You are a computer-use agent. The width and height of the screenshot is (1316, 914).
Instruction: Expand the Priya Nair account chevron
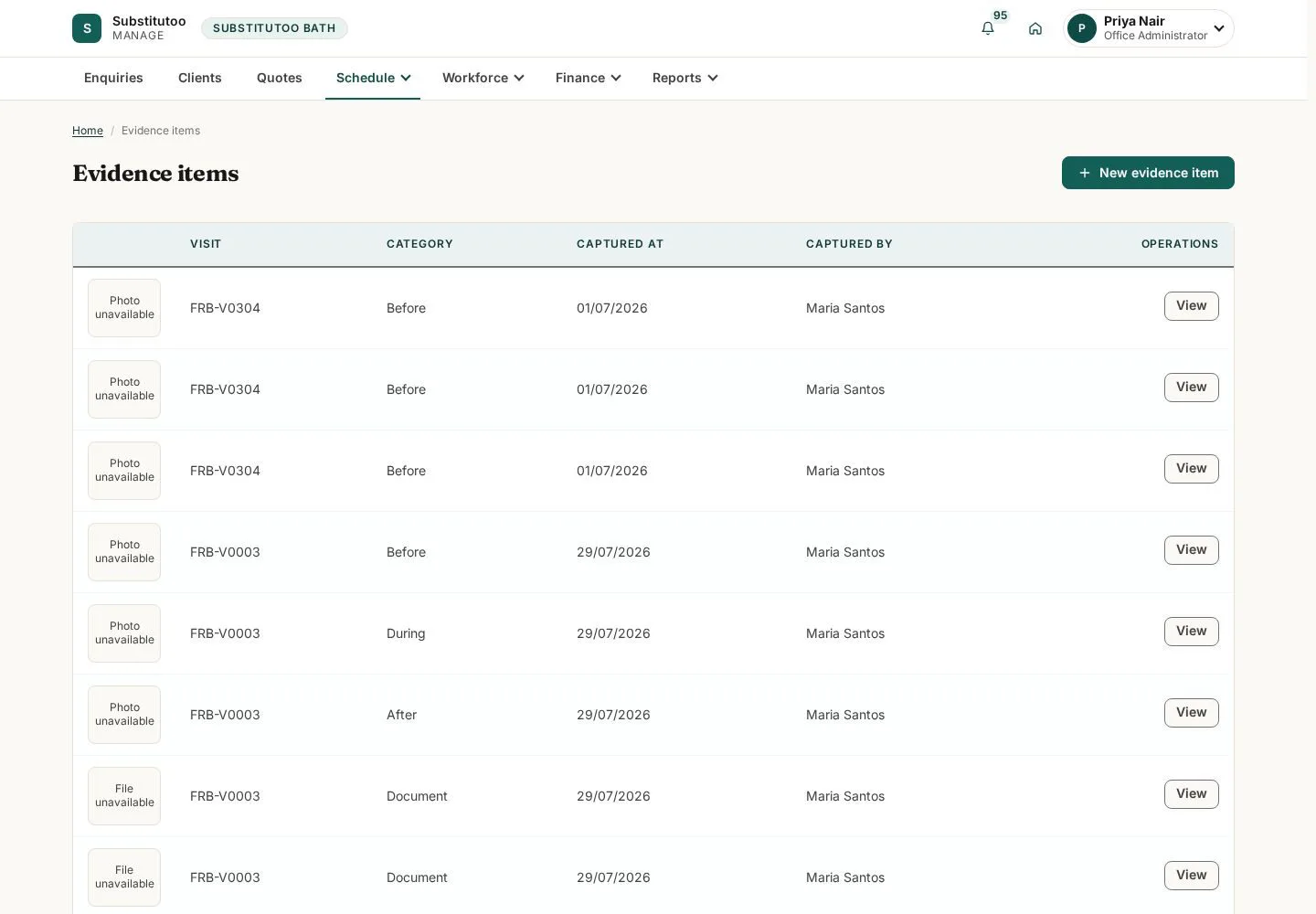click(x=1219, y=28)
